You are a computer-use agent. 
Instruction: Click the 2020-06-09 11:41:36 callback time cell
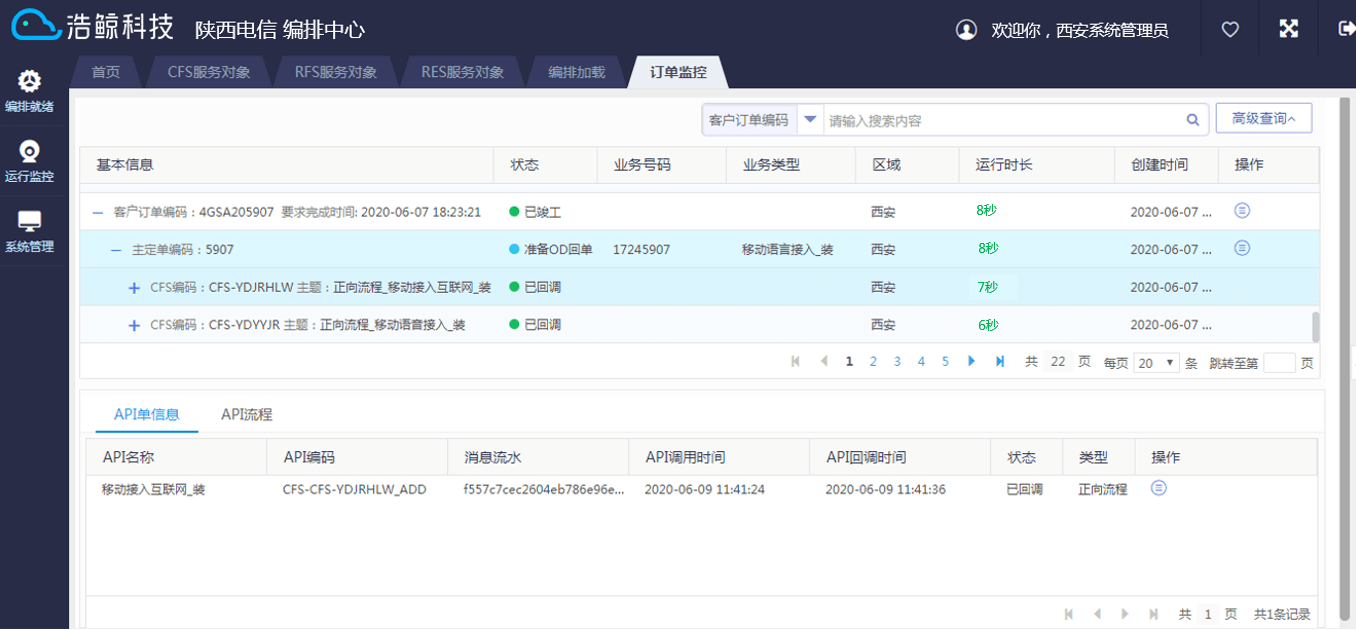(885, 490)
